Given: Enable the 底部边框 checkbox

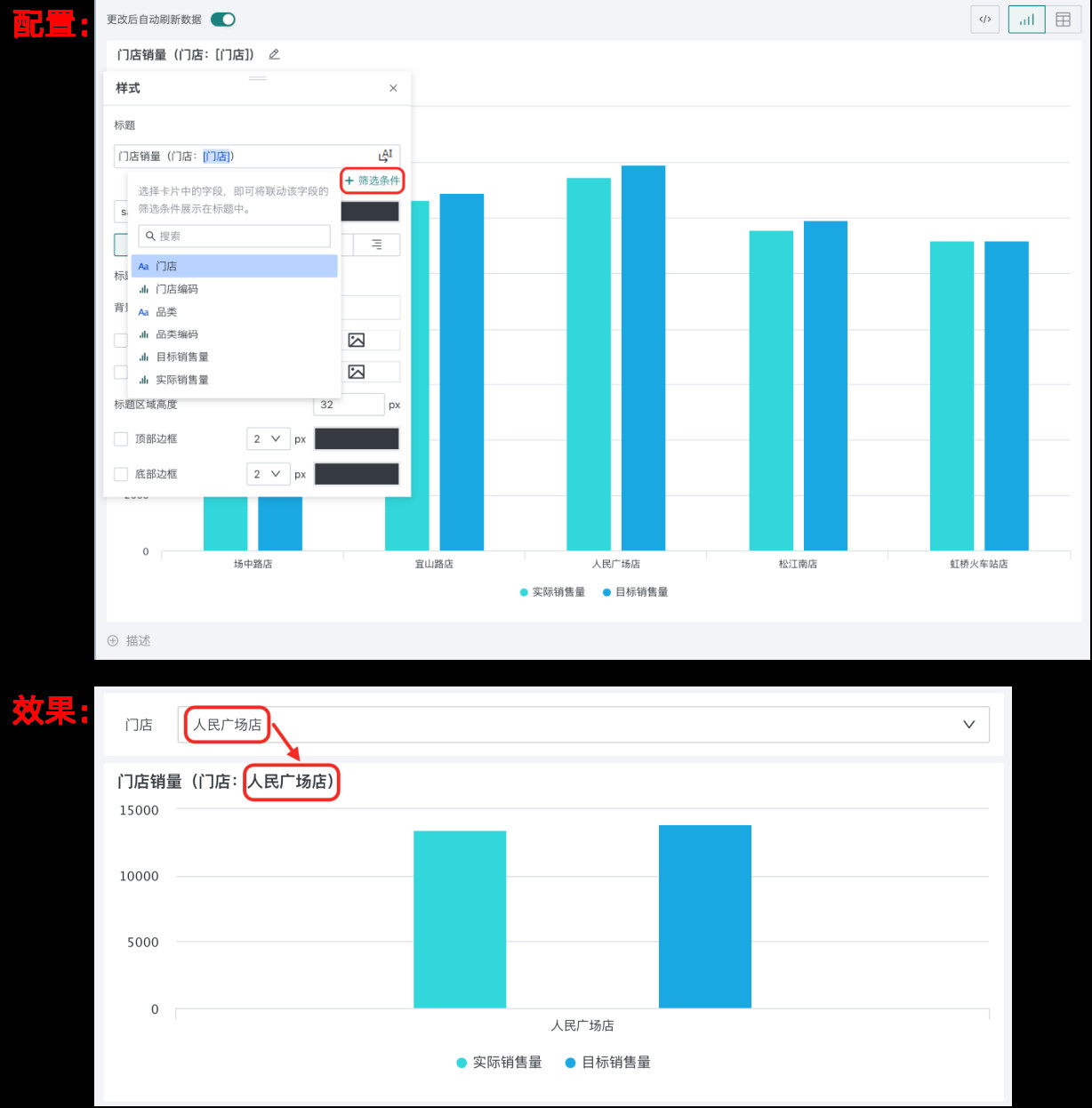Looking at the screenshot, I should point(121,474).
